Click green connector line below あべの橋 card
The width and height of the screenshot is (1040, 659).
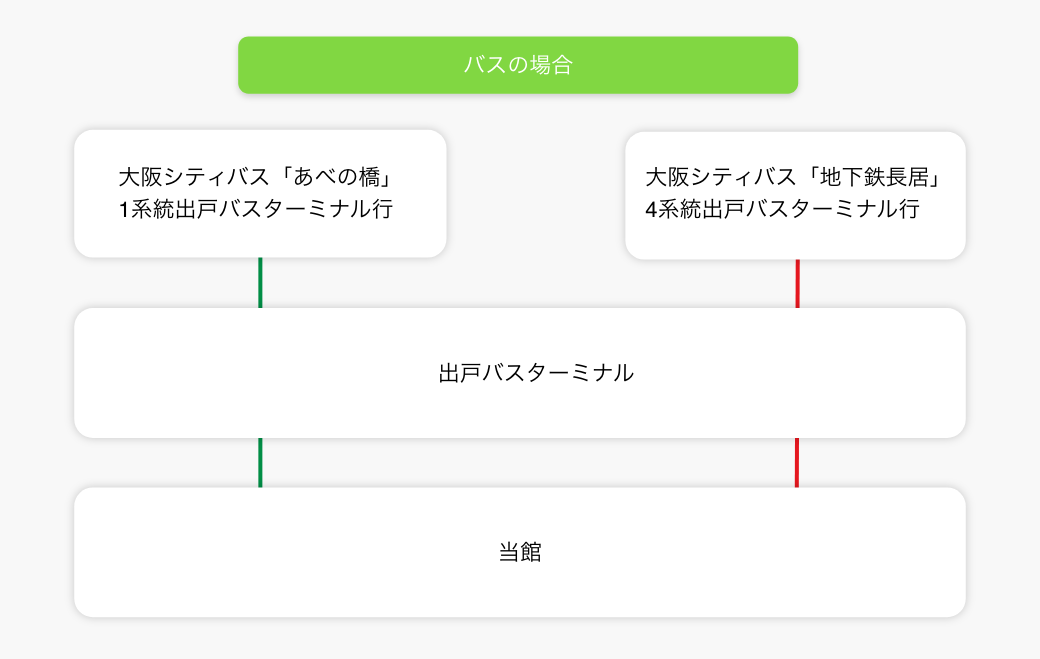click(260, 283)
